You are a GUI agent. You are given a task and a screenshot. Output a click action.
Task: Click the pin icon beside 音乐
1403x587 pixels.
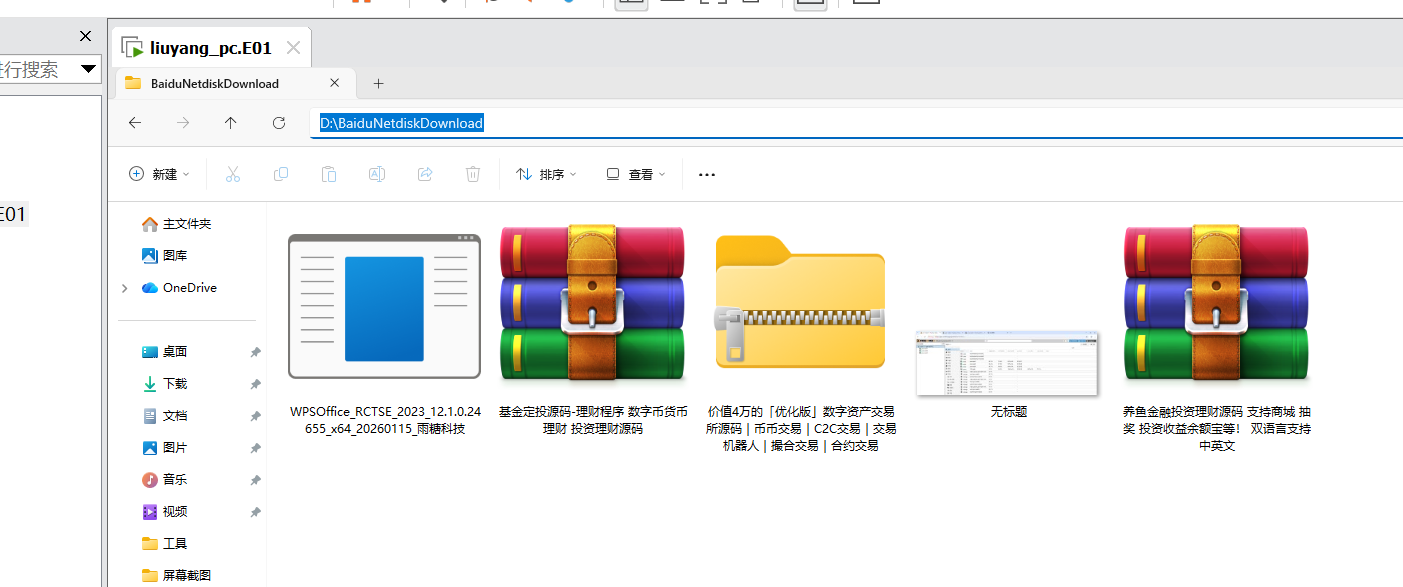[x=255, y=480]
